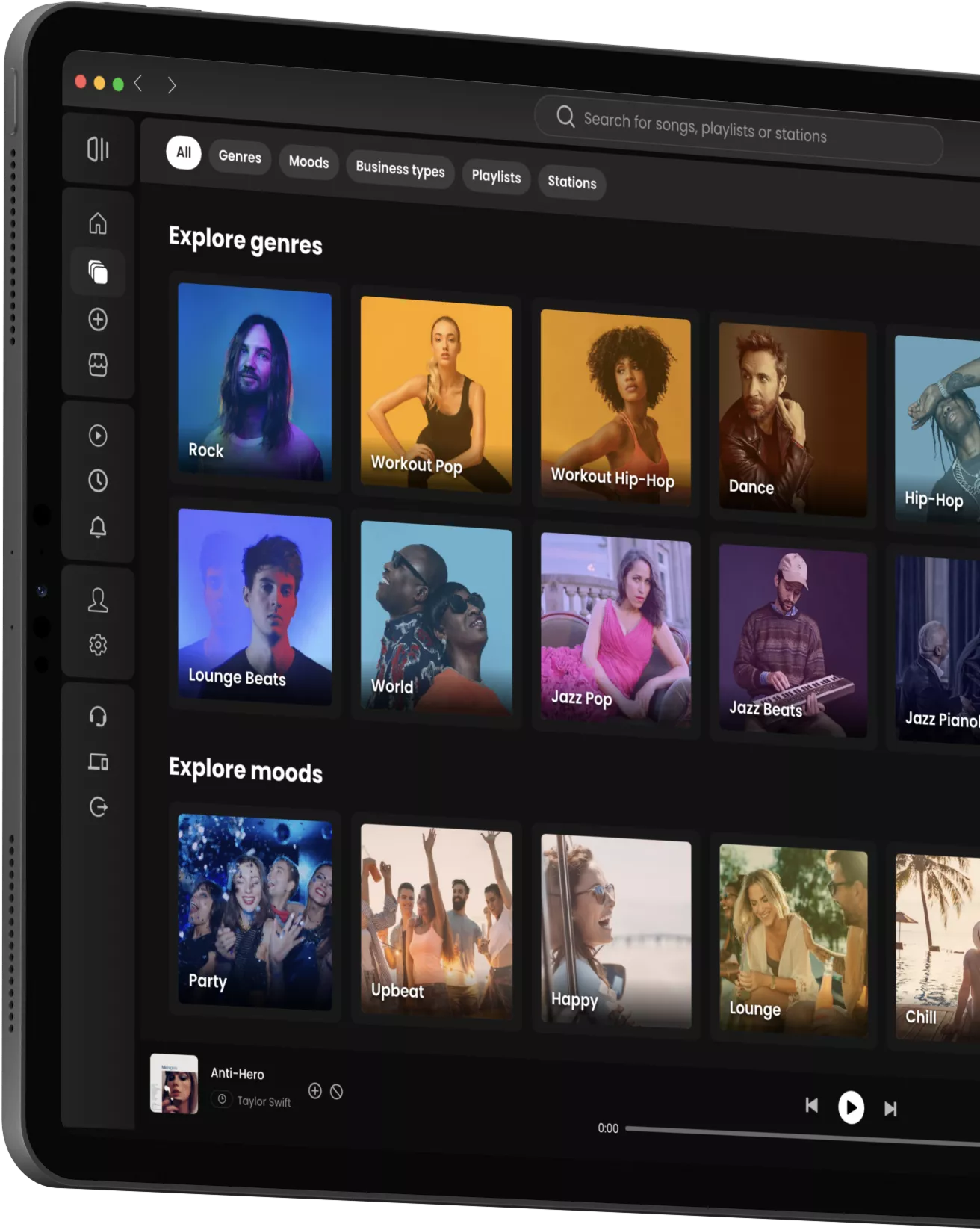Open the user profile icon
This screenshot has height=1230, width=980.
[98, 600]
